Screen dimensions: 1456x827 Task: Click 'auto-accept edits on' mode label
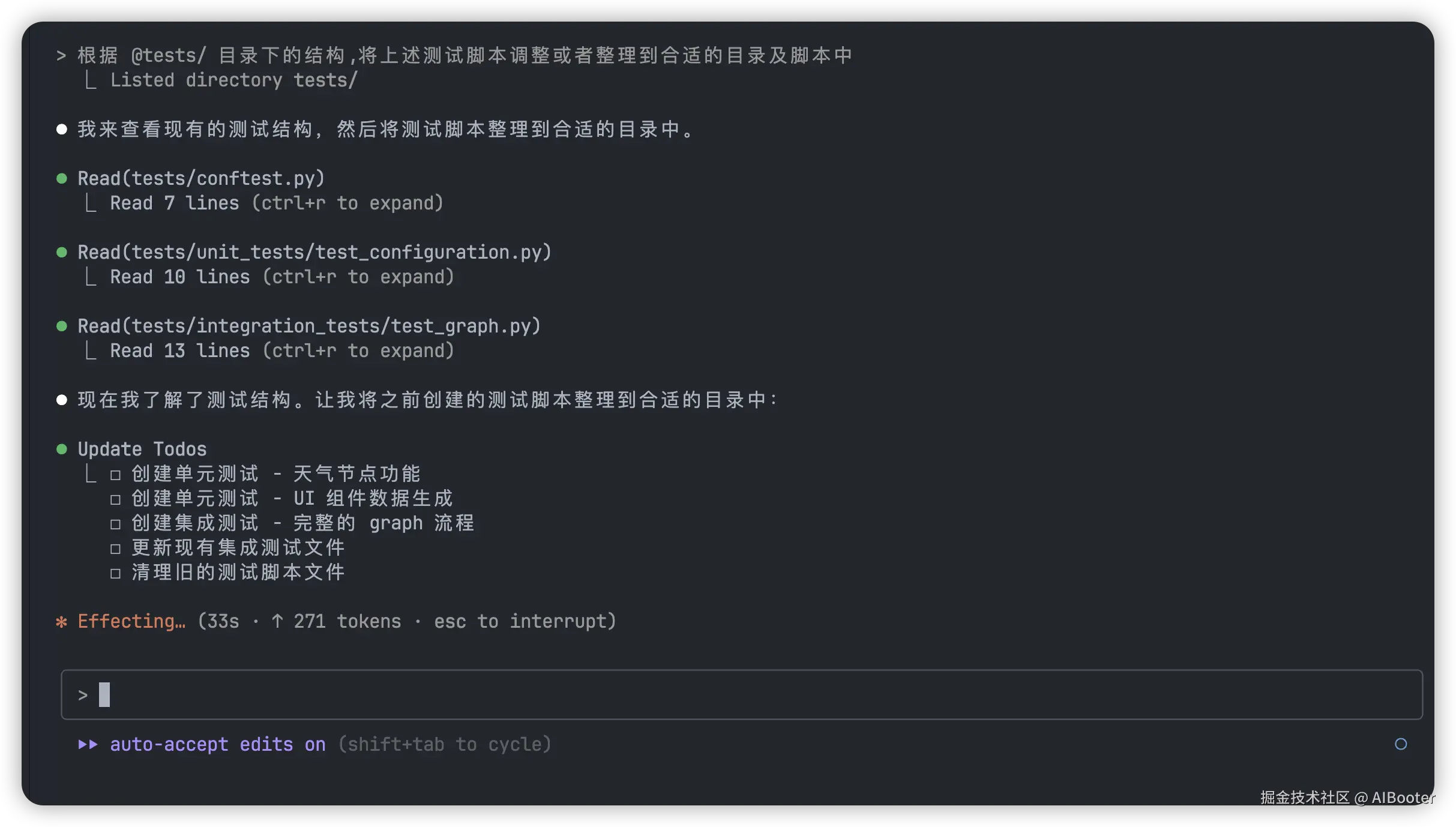[x=217, y=744]
